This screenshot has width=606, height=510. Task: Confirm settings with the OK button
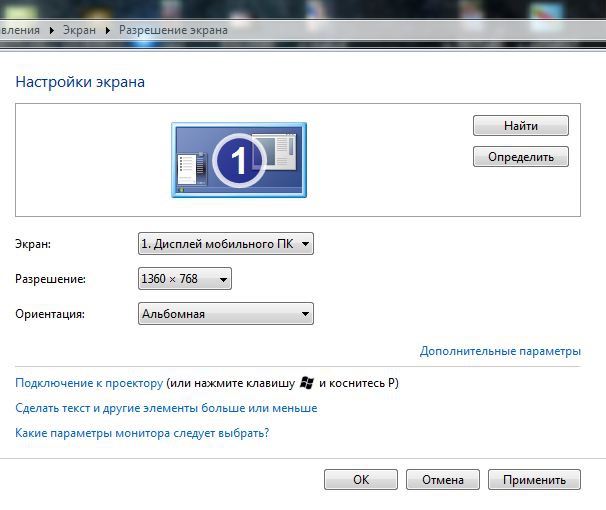(x=361, y=480)
